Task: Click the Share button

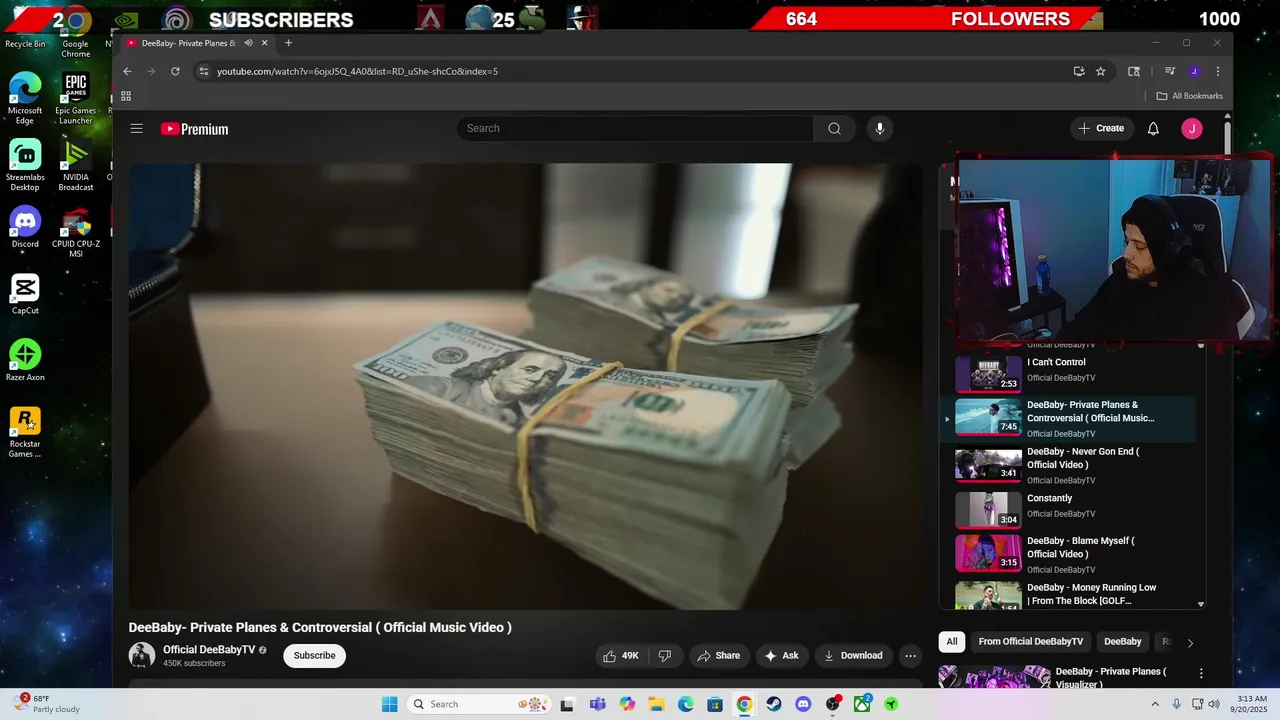Action: coord(718,656)
